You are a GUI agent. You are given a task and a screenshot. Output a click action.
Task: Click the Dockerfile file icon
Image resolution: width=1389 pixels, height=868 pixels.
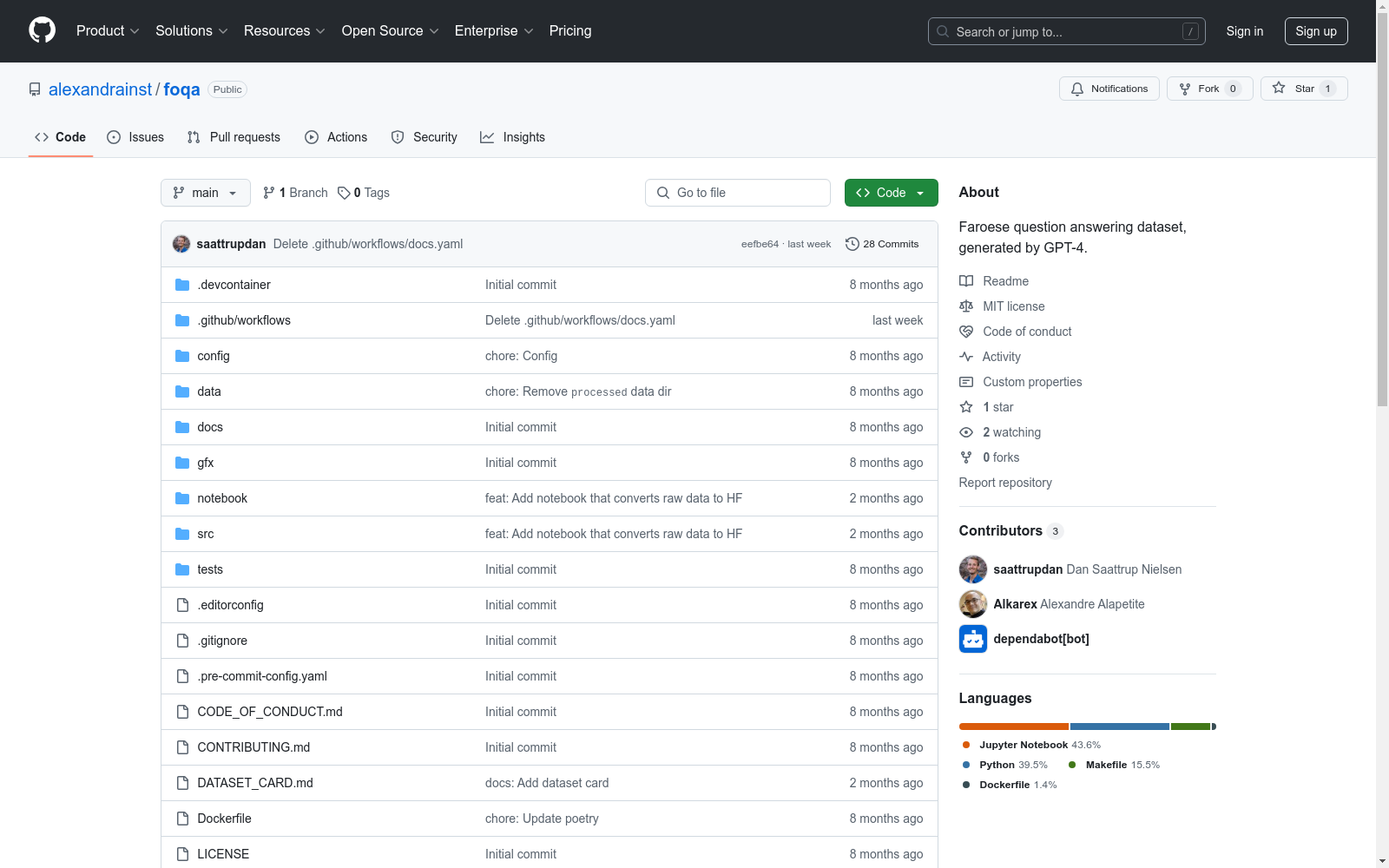(182, 819)
